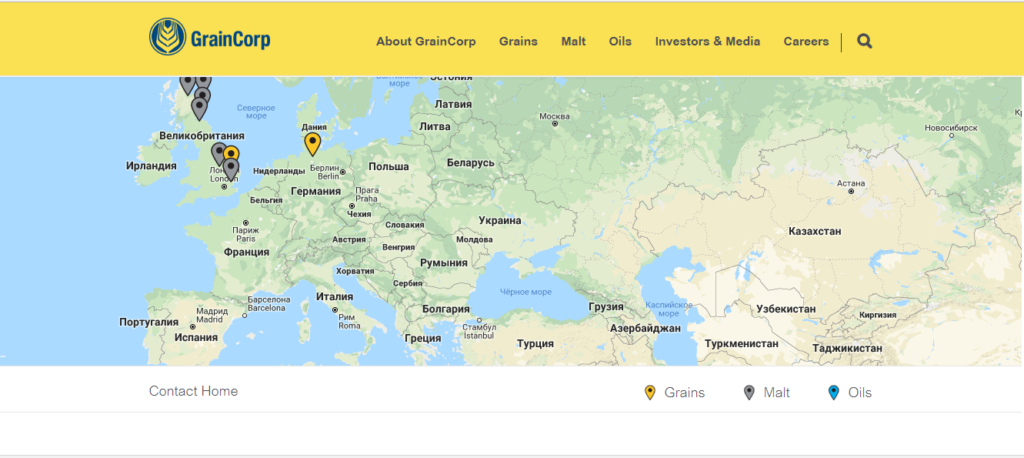Click the Испания label on the map
Image resolution: width=1024 pixels, height=458 pixels.
click(x=196, y=338)
